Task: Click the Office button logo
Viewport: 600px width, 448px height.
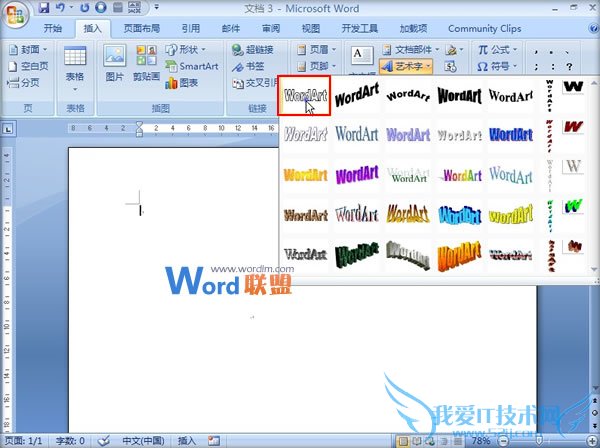Action: coord(15,15)
